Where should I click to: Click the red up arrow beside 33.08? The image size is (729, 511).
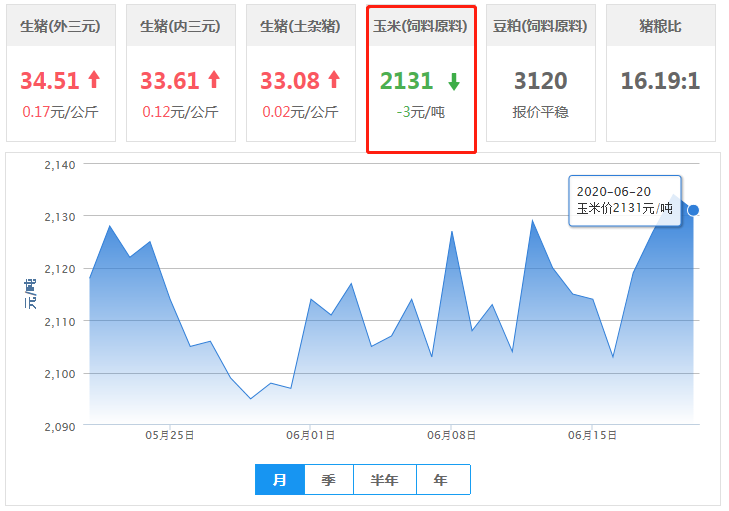click(334, 80)
